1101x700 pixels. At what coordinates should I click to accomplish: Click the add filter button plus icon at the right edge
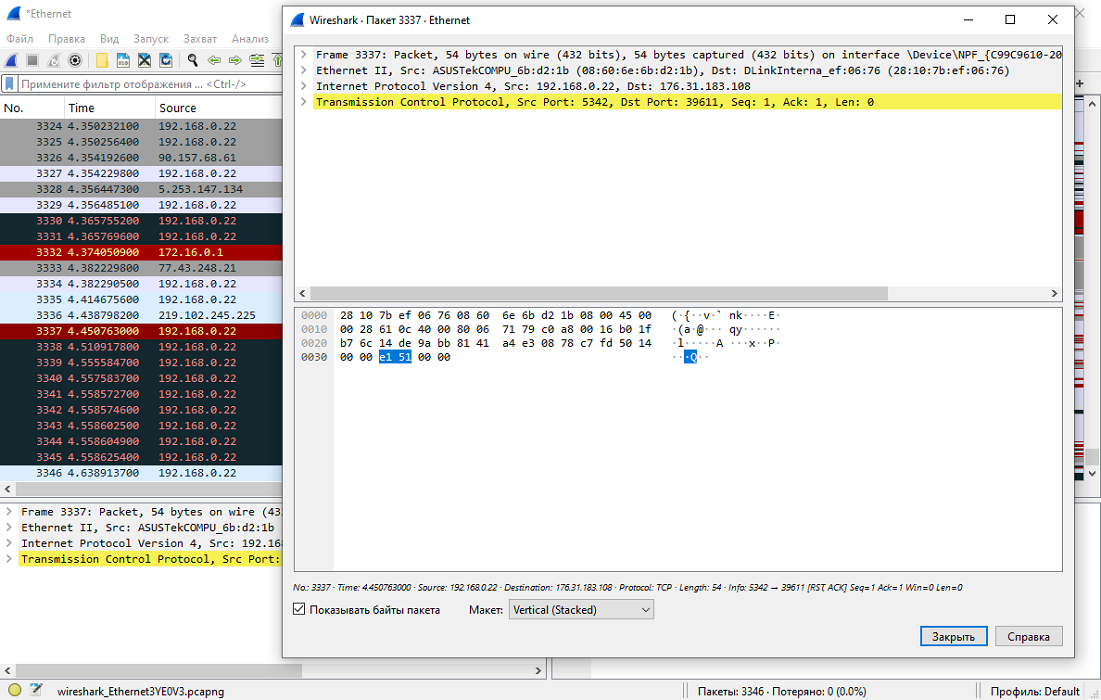pos(1079,84)
